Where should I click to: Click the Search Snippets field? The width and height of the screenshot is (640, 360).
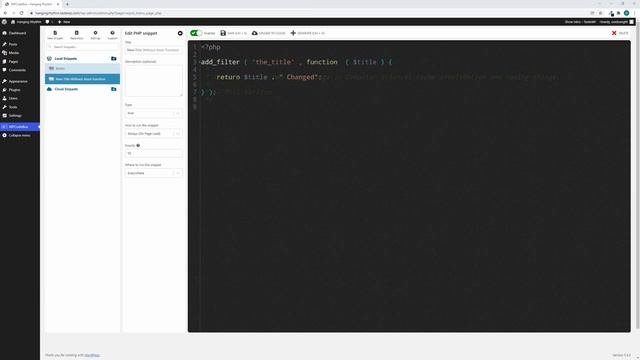[x=82, y=47]
